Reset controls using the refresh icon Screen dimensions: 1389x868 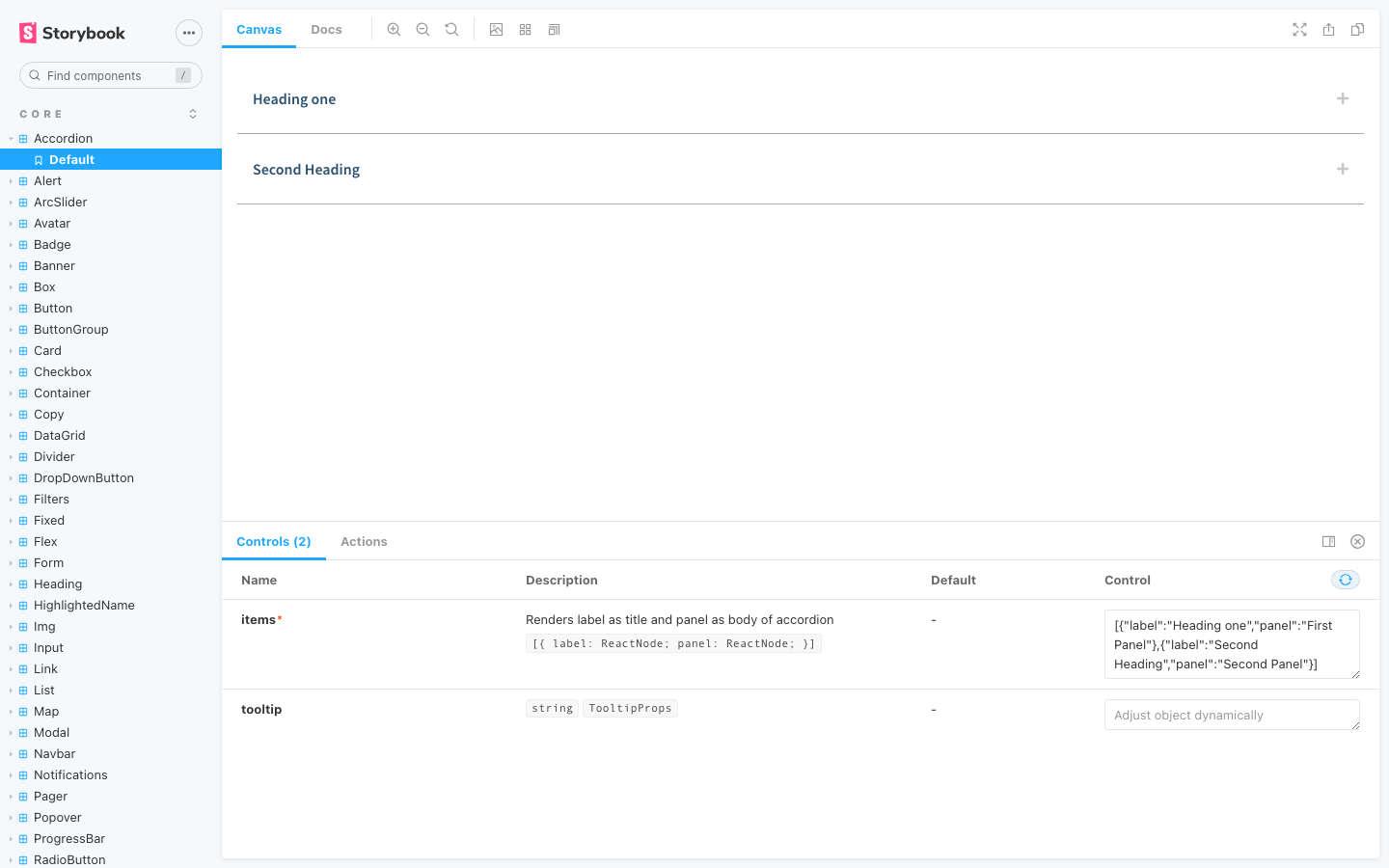pyautogui.click(x=1346, y=580)
